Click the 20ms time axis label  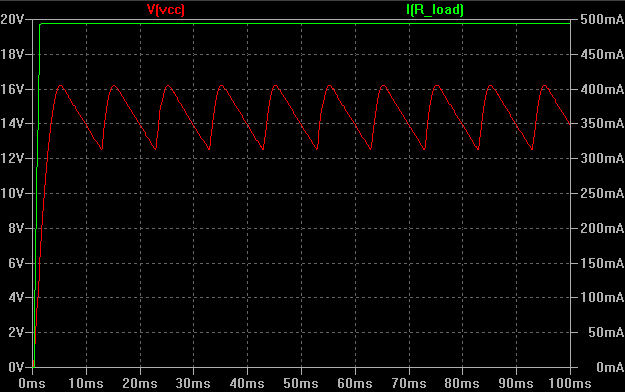pos(140,384)
